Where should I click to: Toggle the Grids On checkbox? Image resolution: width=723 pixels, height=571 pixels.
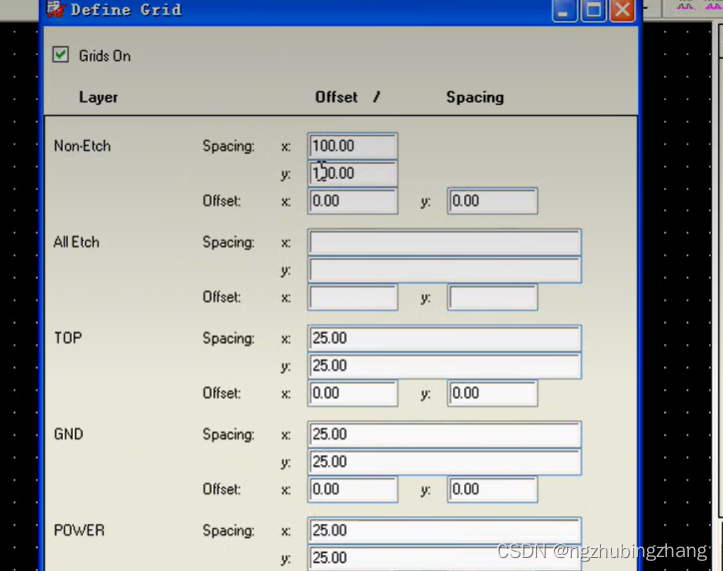point(60,55)
